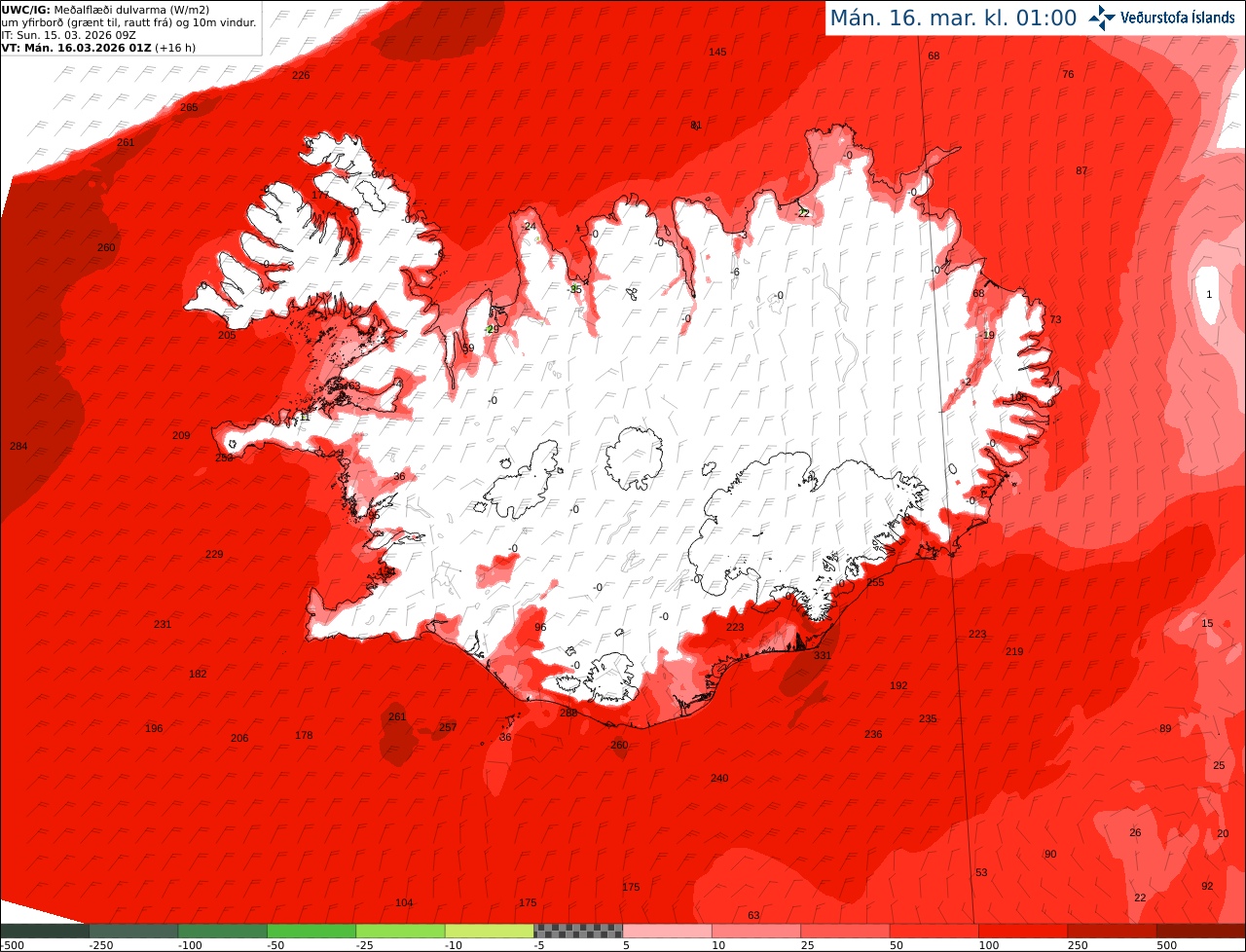Click map value 236 in the southeast sea

click(x=873, y=734)
